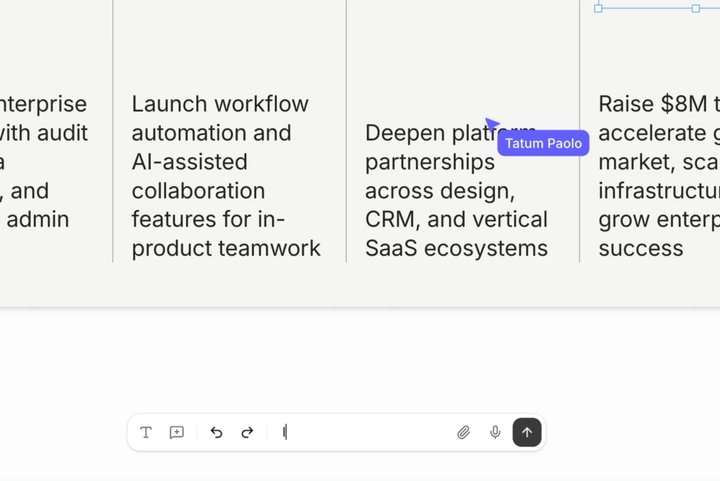Select the Deepen platform partnerships text block
Viewport: 720px width, 481px height.
(456, 190)
